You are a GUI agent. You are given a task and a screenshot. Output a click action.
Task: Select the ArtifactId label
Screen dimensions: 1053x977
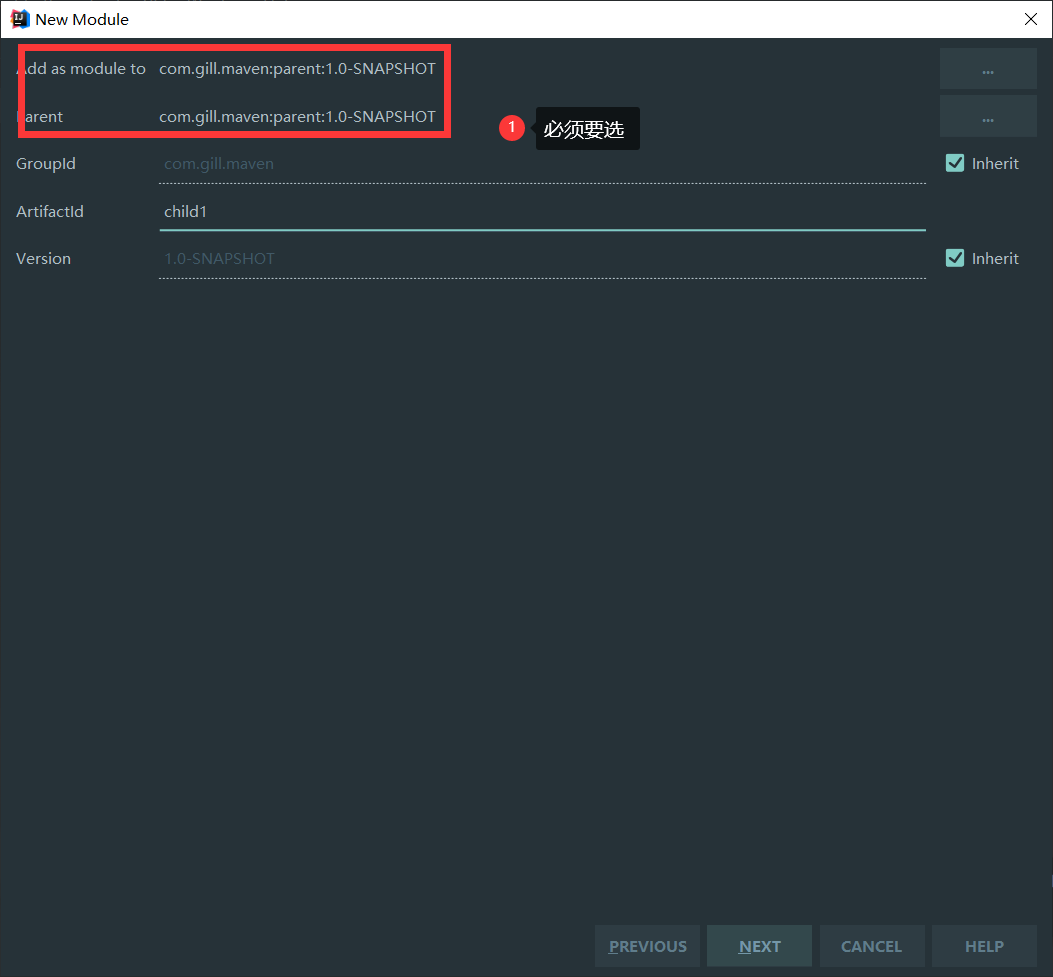click(50, 212)
